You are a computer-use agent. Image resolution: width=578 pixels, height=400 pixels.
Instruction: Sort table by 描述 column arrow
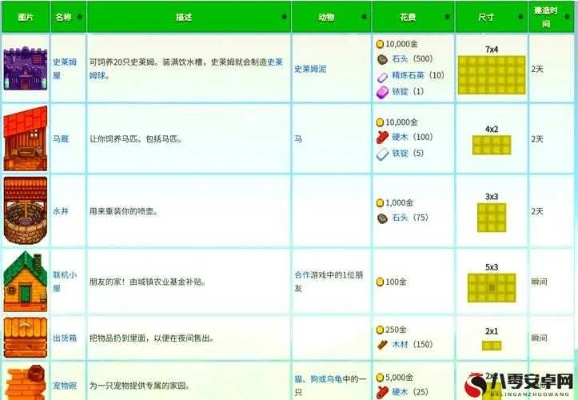pyautogui.click(x=284, y=17)
